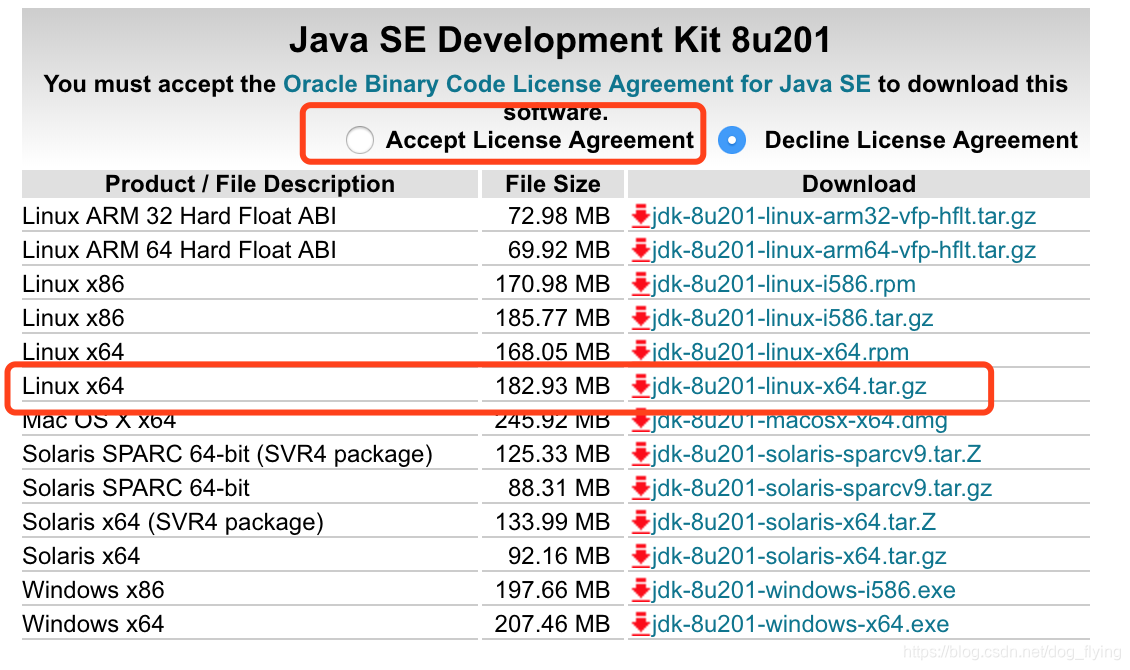The width and height of the screenshot is (1130, 670).
Task: Click download arrow icon for linux-x64.rpm
Action: 640,352
